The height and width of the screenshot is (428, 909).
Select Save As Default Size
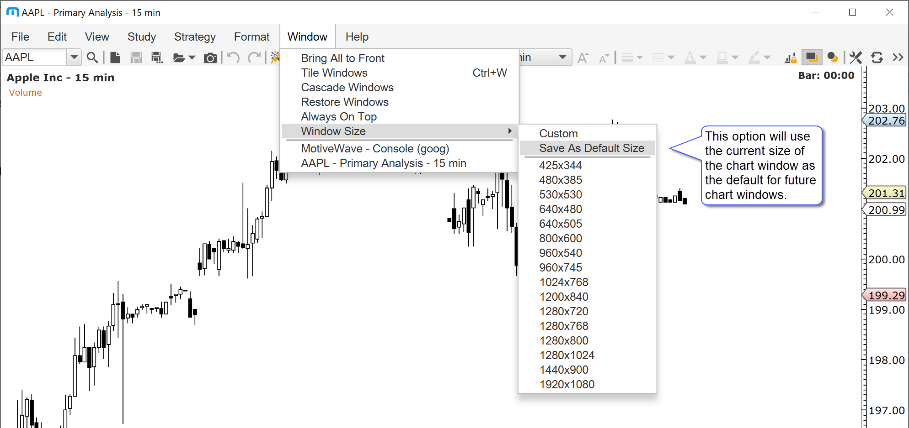click(x=591, y=148)
